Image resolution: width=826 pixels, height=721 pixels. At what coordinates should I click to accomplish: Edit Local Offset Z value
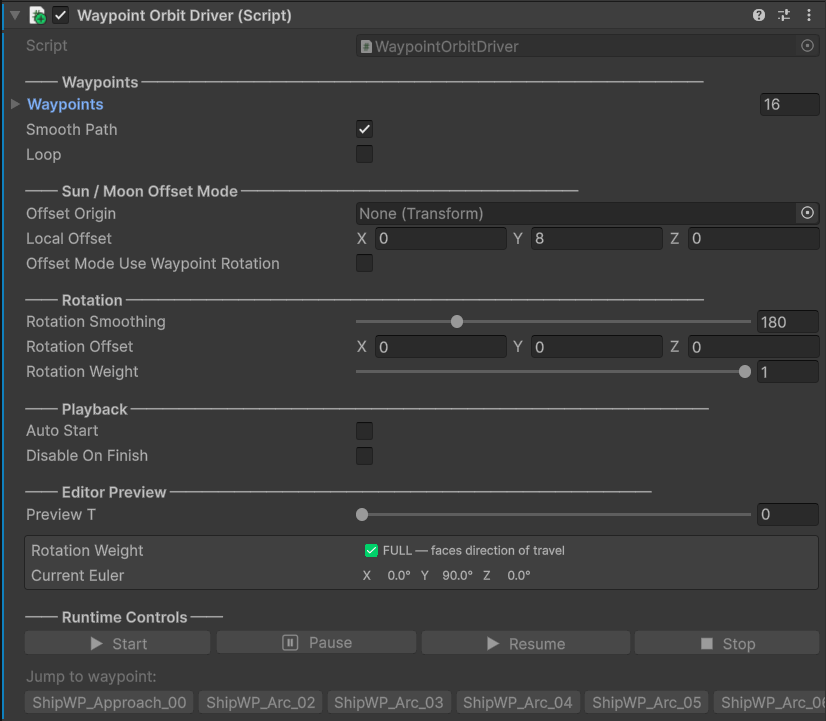(x=753, y=239)
